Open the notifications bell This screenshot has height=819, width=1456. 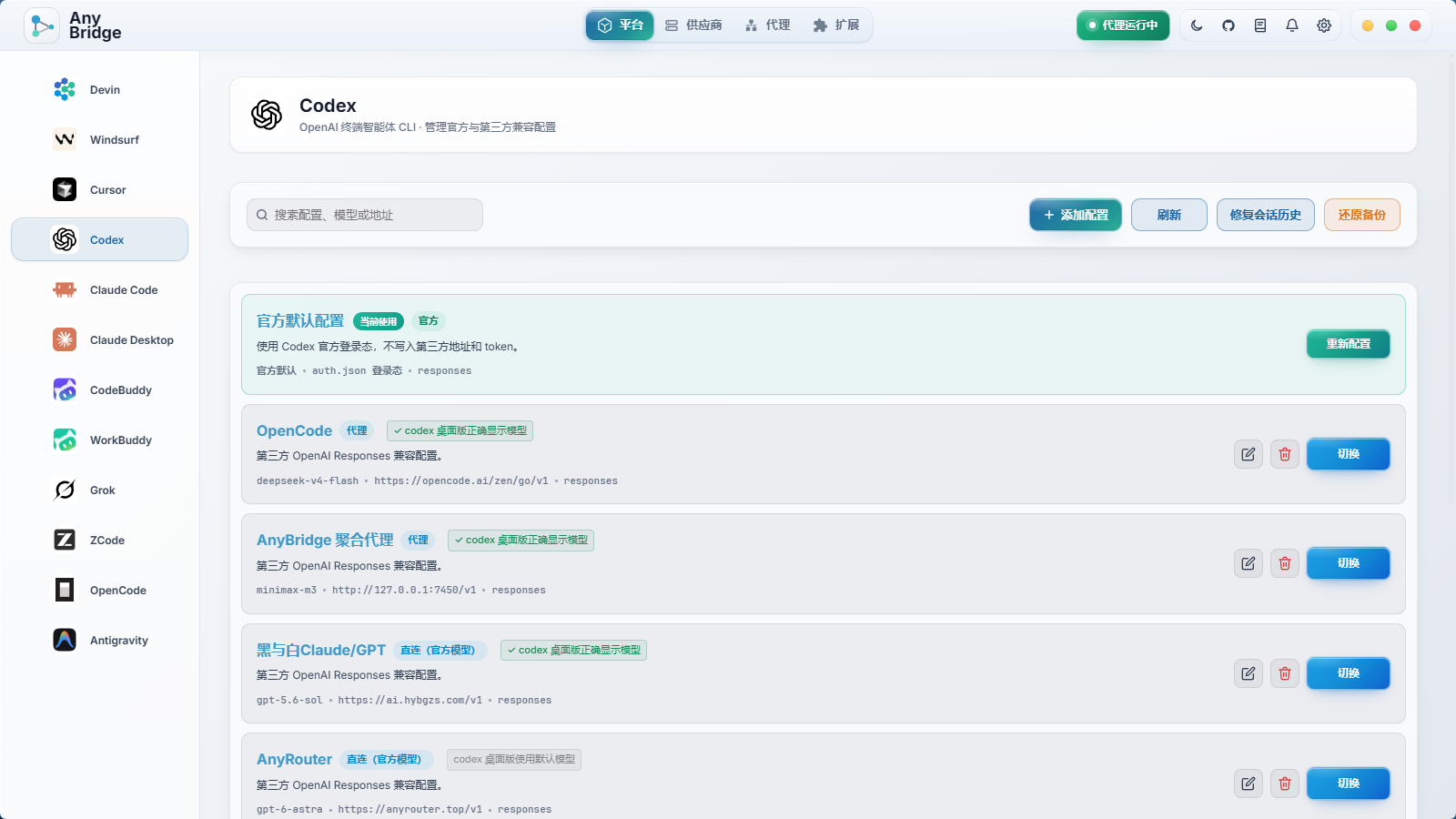click(1292, 25)
